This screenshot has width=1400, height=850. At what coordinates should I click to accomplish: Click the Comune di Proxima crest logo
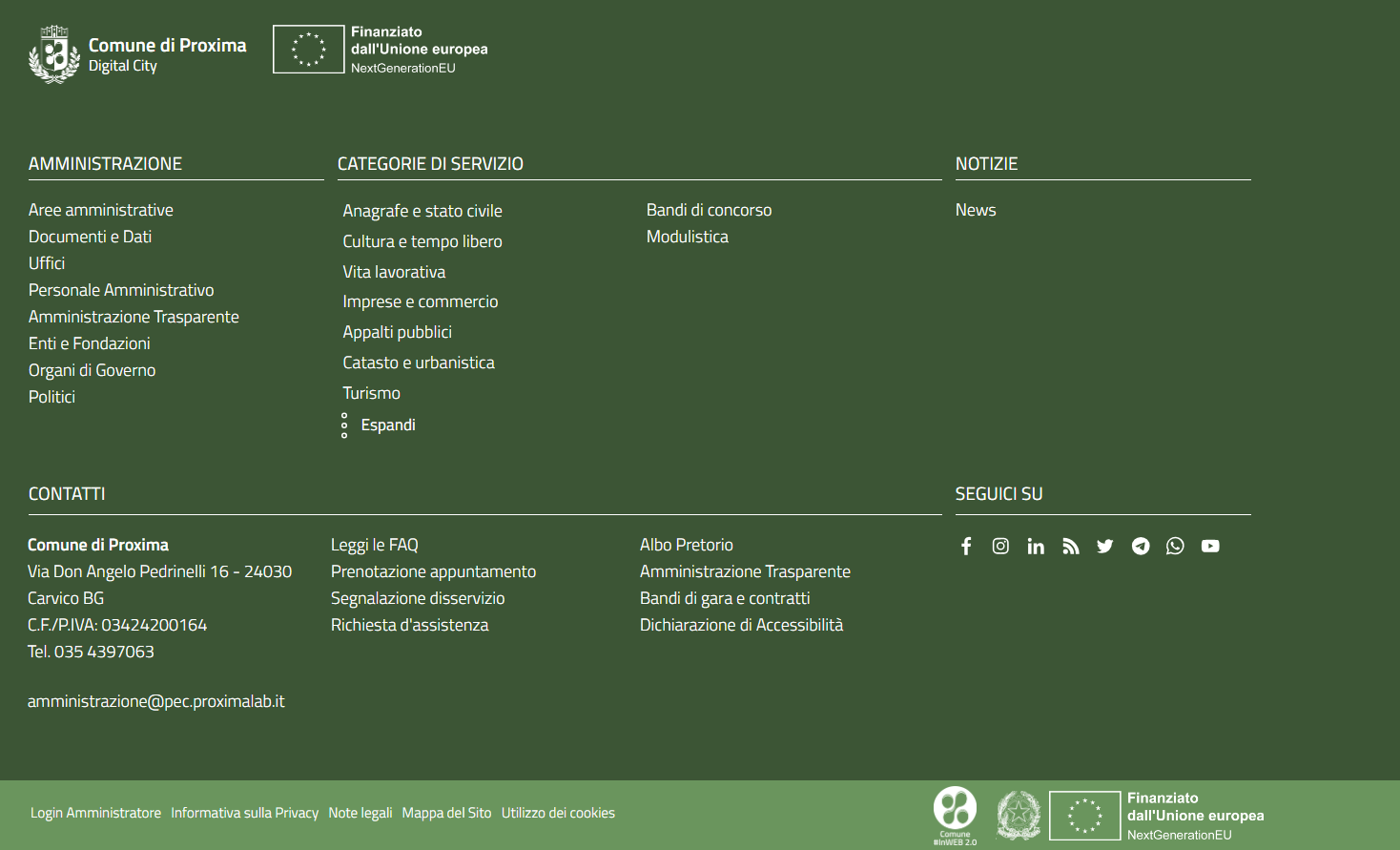[x=53, y=55]
